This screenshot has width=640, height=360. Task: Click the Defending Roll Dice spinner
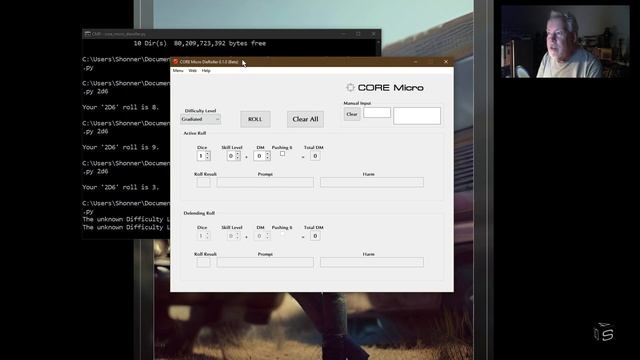click(203, 236)
